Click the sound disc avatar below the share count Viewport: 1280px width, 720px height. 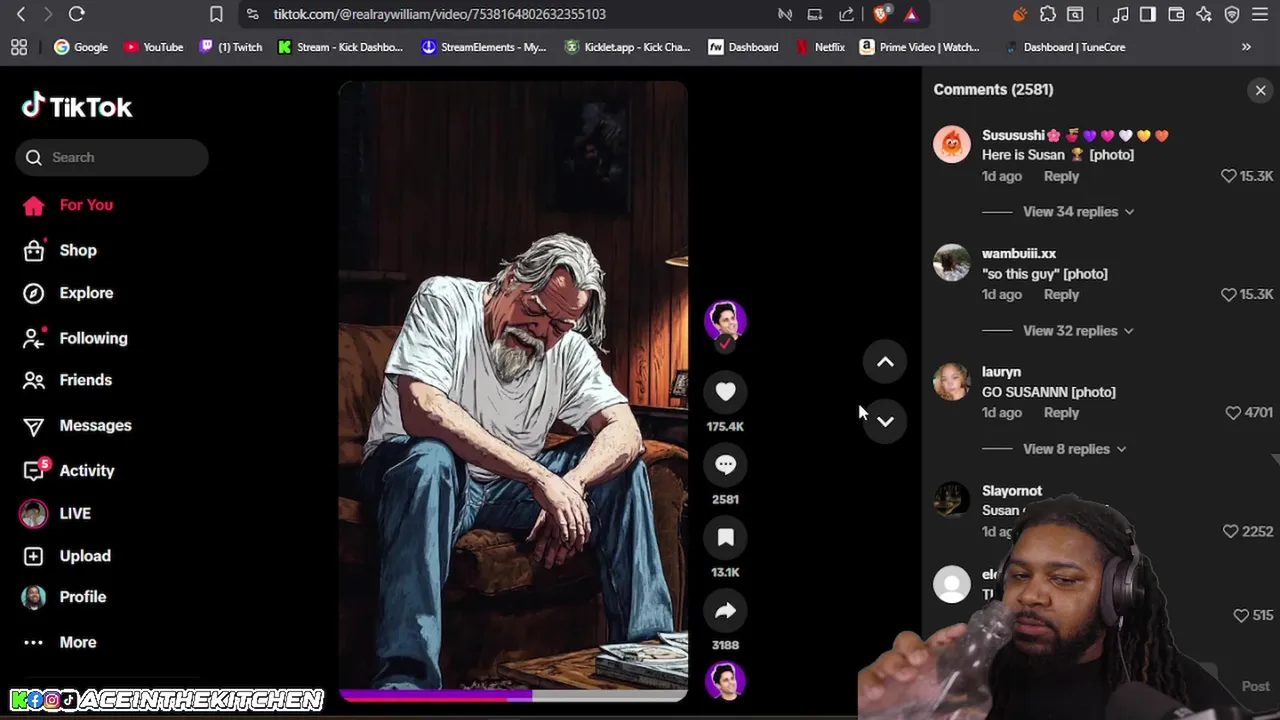point(725,680)
